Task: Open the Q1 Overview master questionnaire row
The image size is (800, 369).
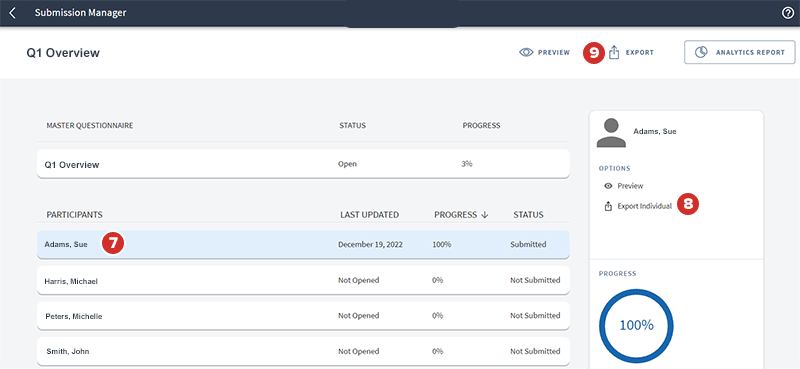Action: [x=303, y=164]
